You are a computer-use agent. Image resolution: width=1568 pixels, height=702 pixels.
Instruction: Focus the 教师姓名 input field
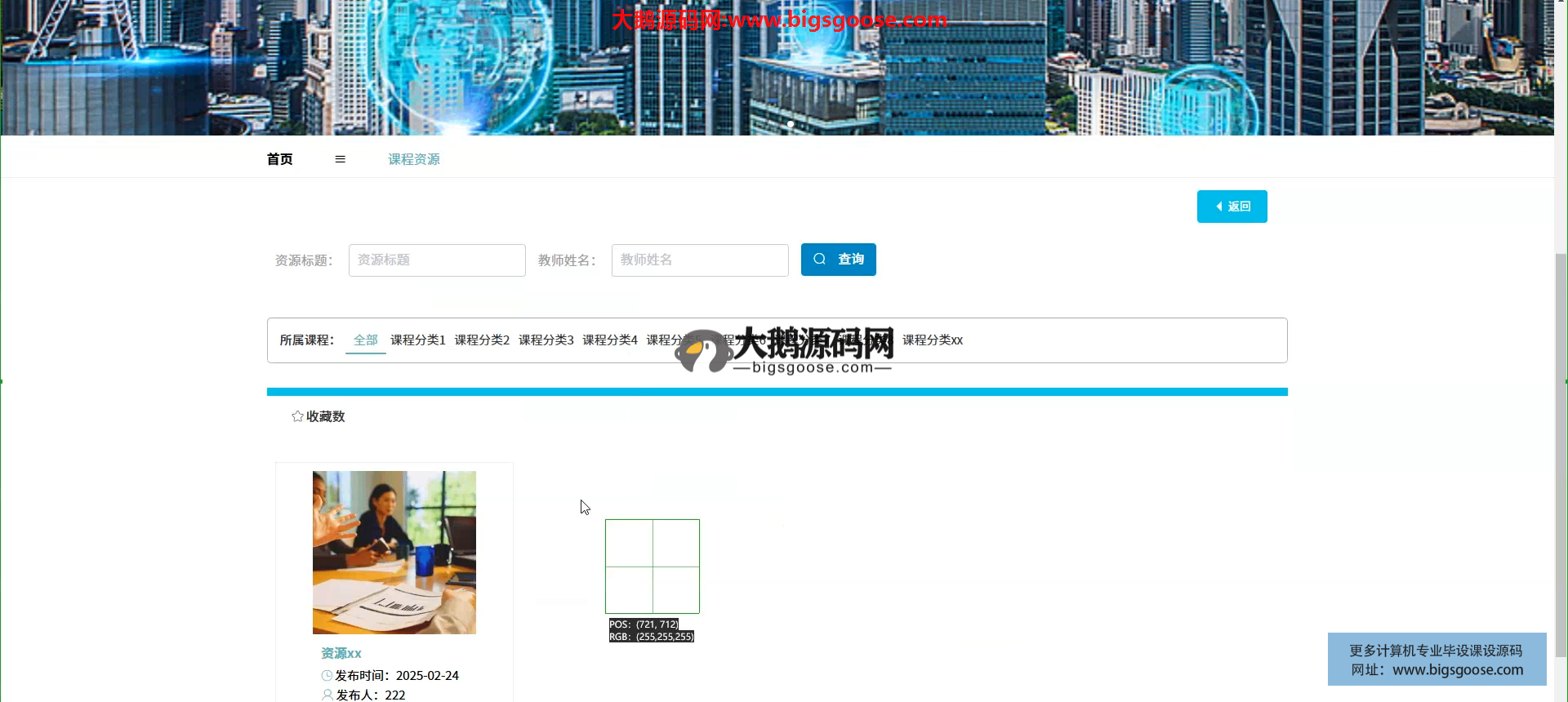(700, 260)
